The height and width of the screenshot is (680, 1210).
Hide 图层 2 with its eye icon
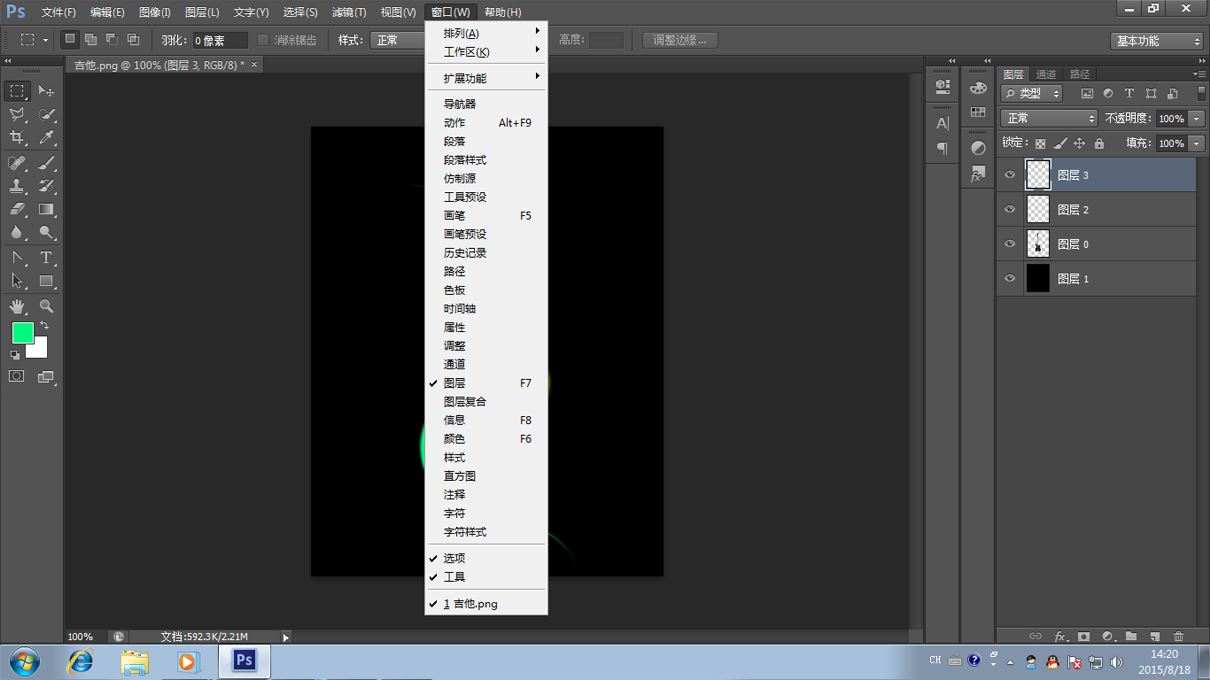(x=1010, y=209)
